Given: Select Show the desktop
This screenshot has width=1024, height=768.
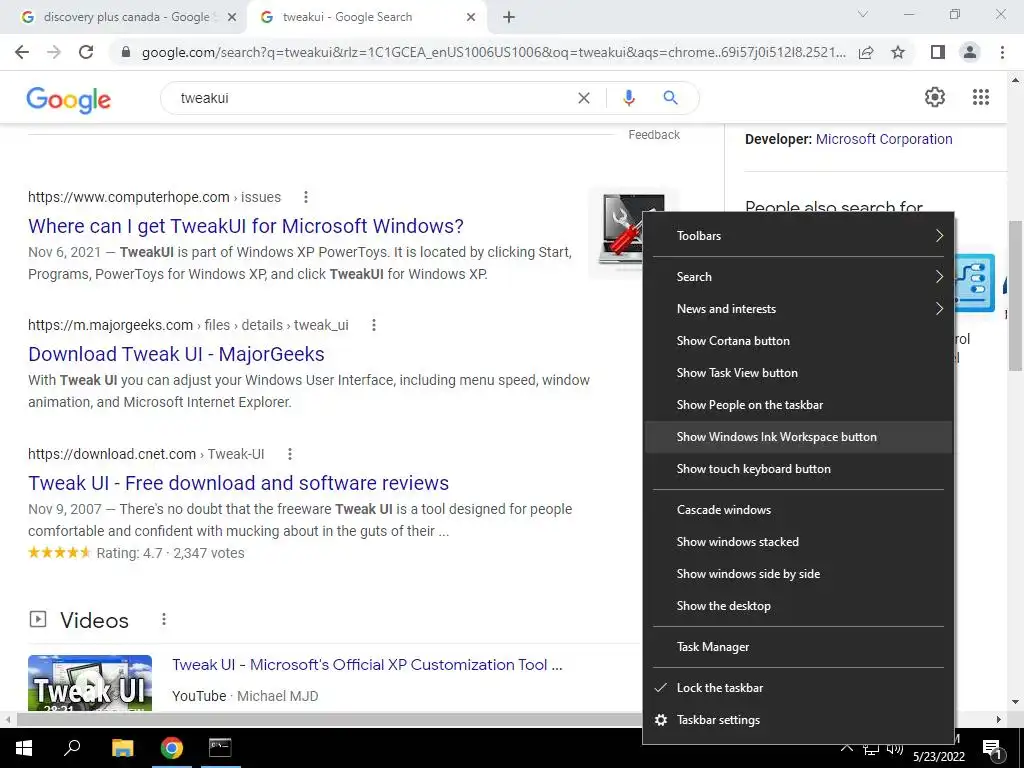Looking at the screenshot, I should 798,606.
